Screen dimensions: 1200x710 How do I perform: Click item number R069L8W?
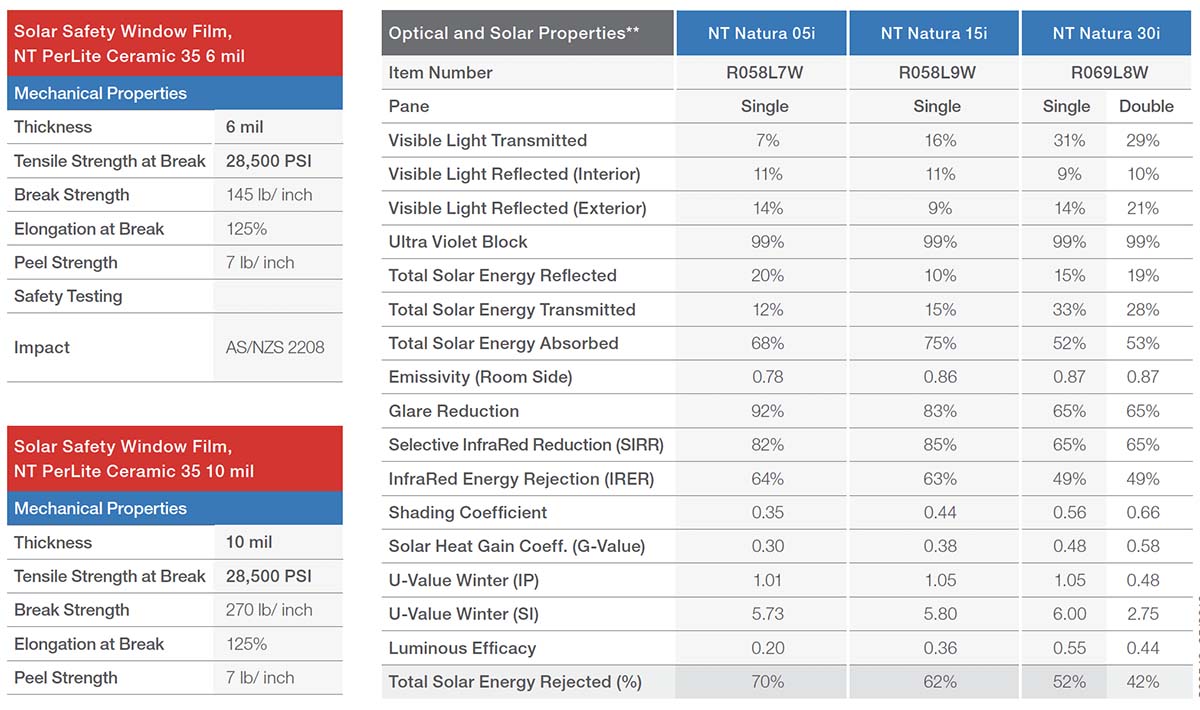click(1109, 72)
